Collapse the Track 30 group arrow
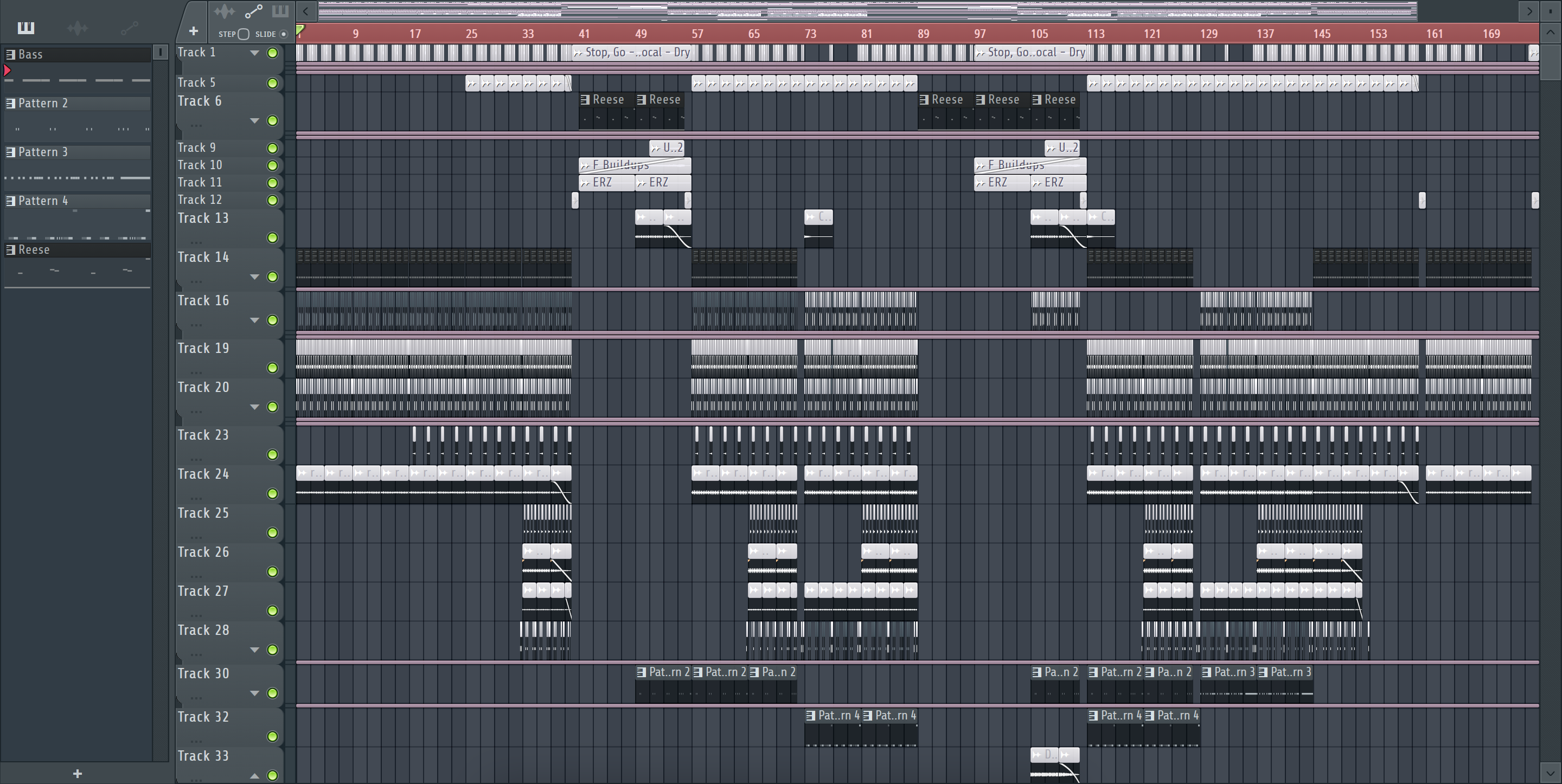The height and width of the screenshot is (784, 1562). [255, 693]
